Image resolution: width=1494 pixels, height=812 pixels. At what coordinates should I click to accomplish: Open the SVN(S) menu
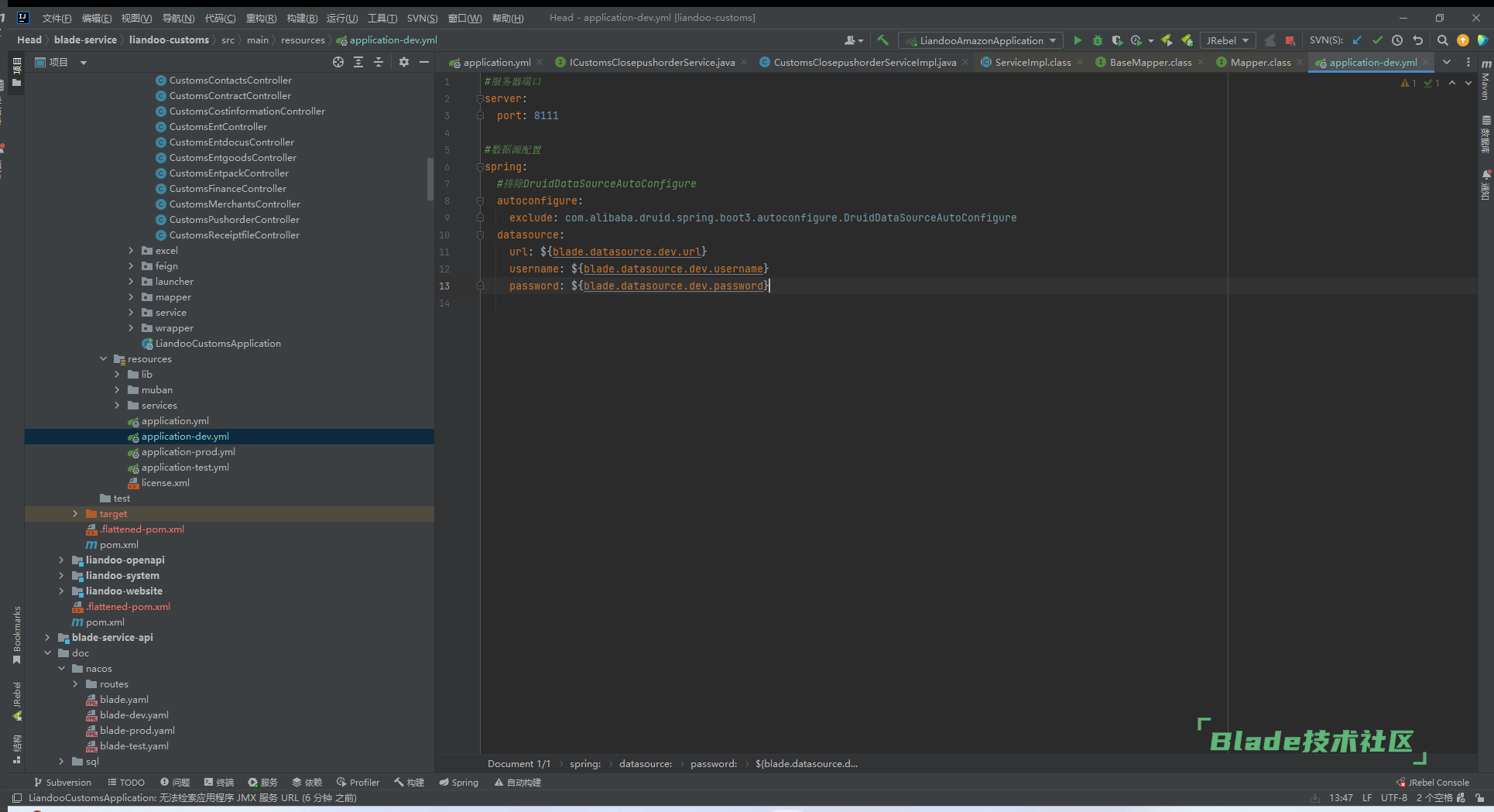pyautogui.click(x=422, y=18)
